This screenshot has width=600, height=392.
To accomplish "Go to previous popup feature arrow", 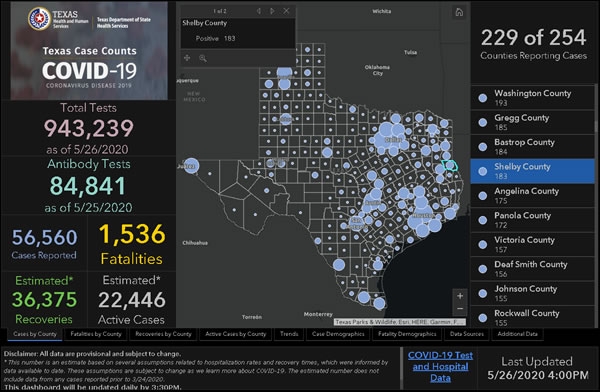I will click(x=259, y=11).
